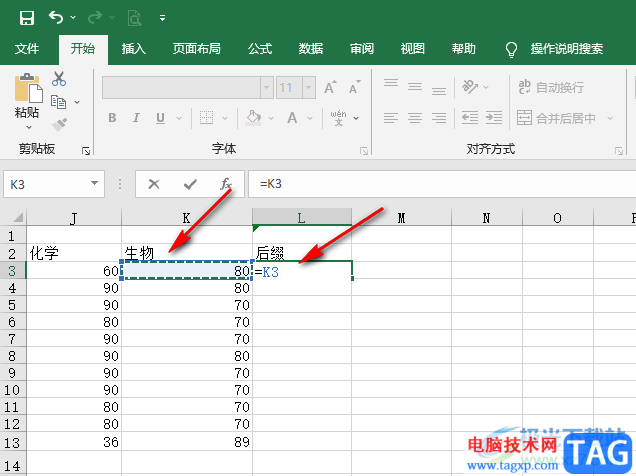
Task: Open the 帮助 tab
Action: point(464,49)
